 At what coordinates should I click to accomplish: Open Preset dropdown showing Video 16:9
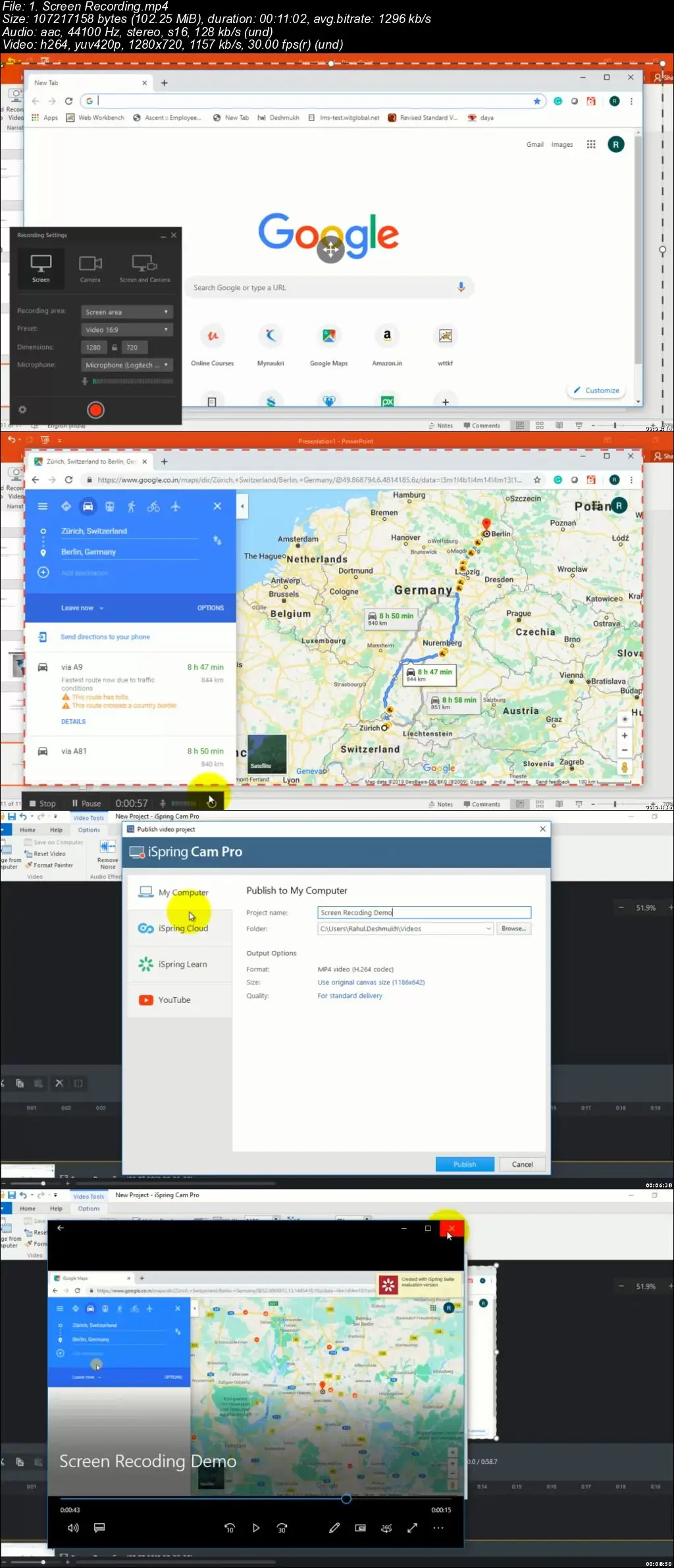(127, 330)
